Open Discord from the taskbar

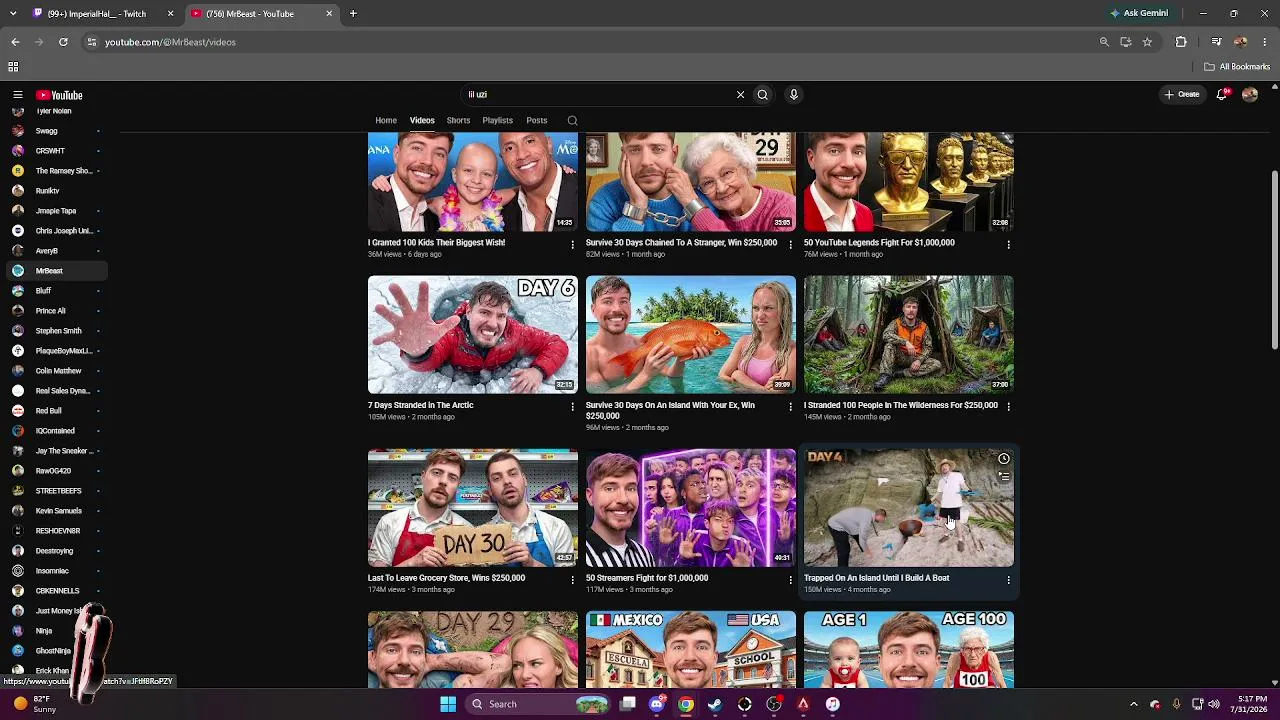657,704
